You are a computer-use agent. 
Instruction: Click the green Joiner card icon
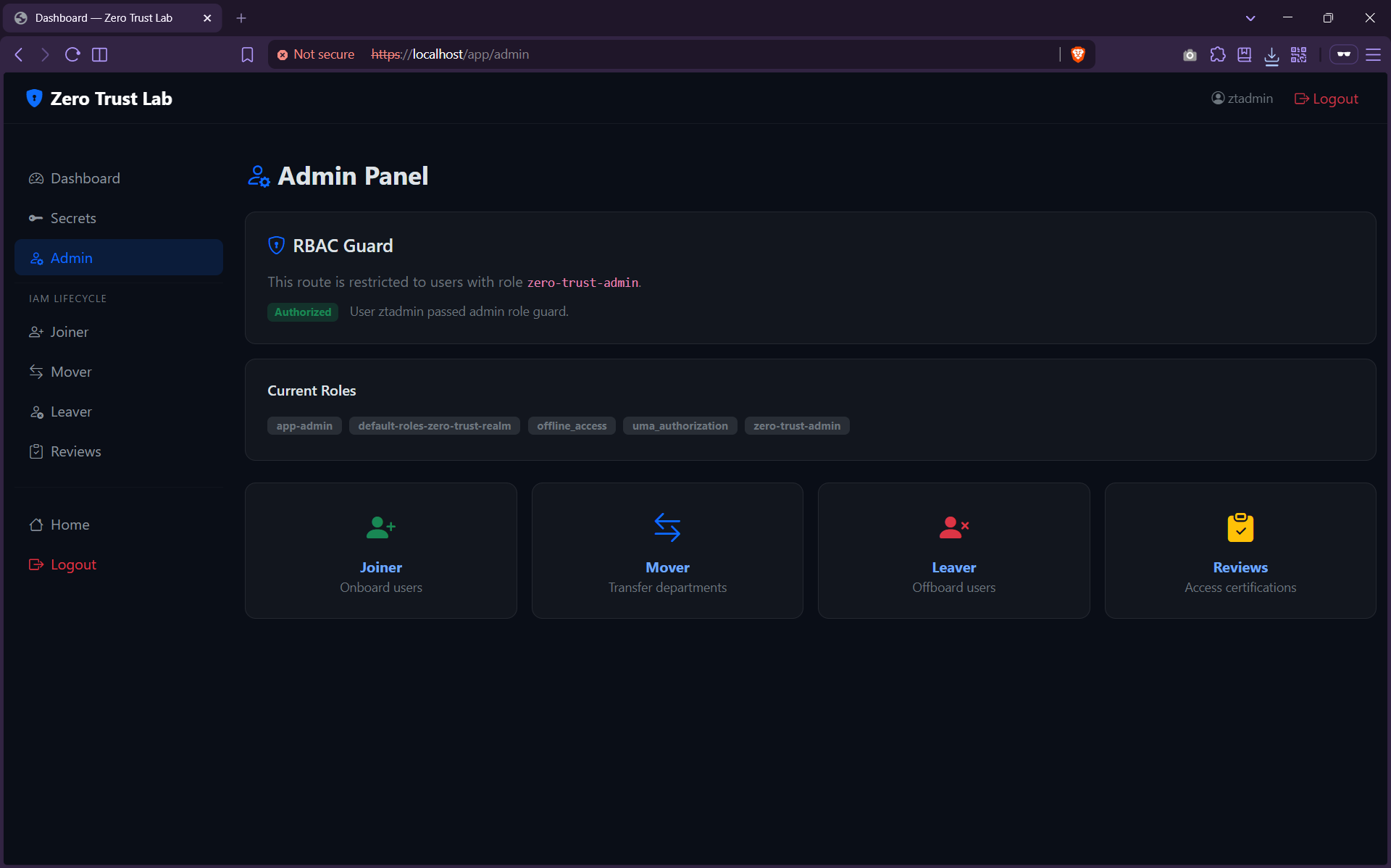[380, 527]
